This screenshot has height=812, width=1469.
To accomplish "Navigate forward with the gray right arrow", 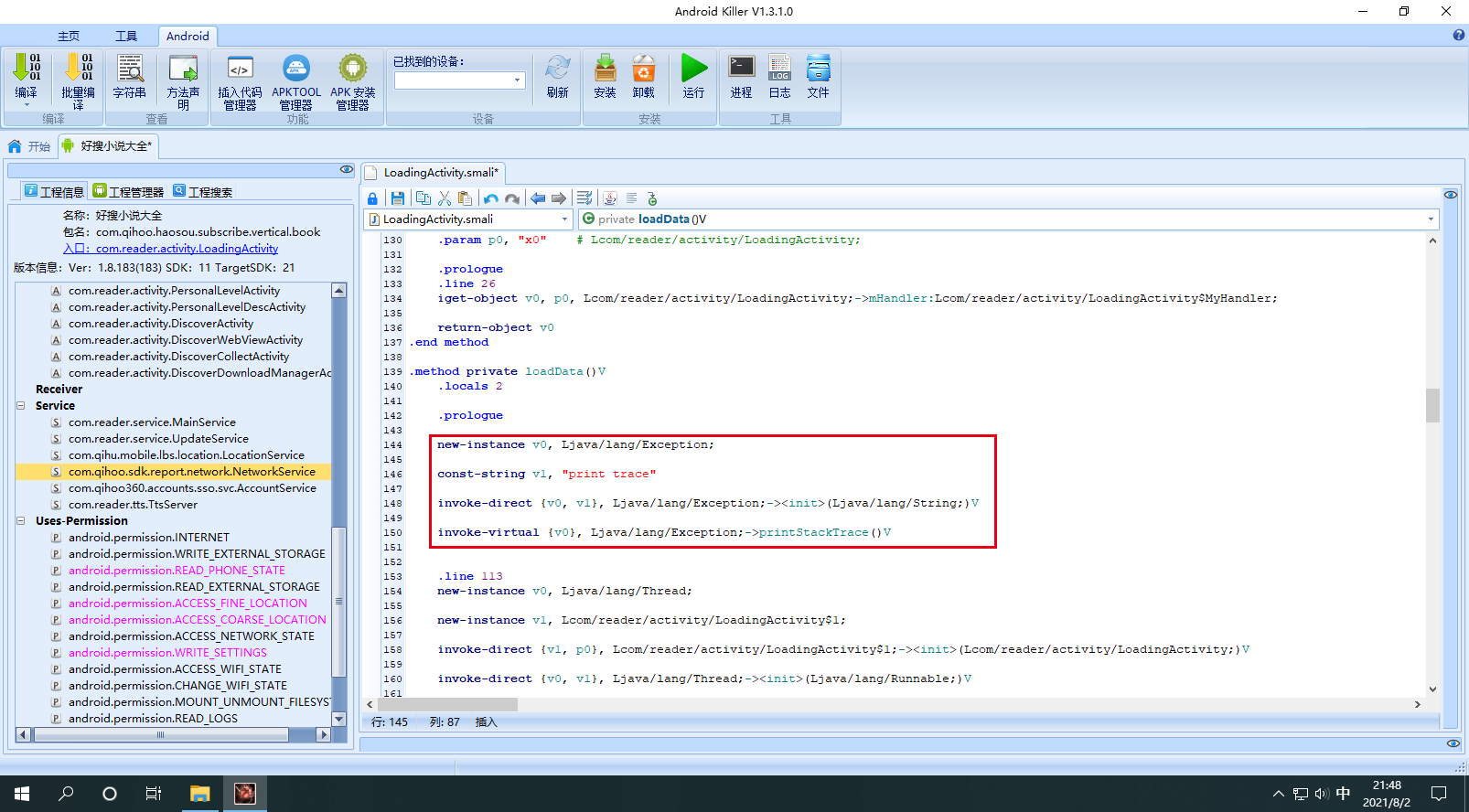I will pyautogui.click(x=559, y=198).
